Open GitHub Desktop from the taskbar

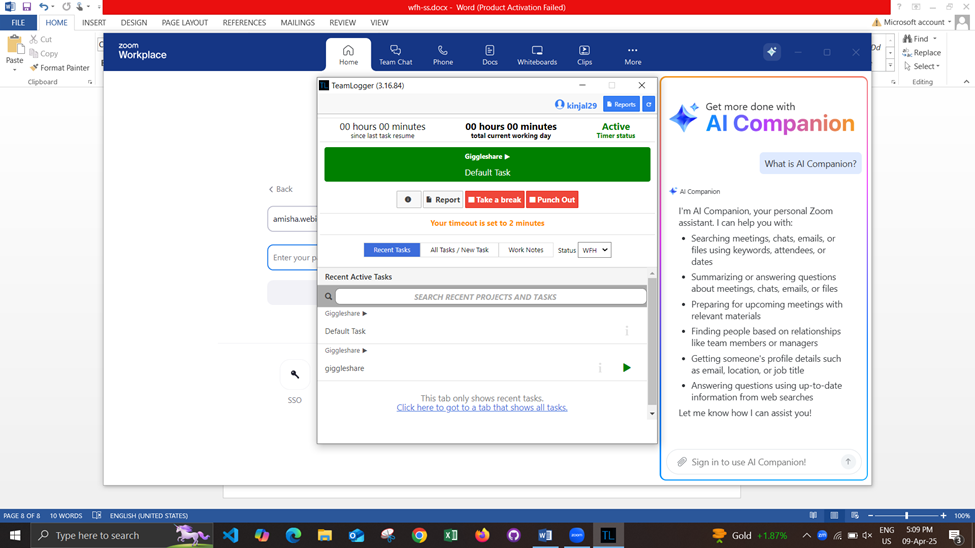[514, 535]
